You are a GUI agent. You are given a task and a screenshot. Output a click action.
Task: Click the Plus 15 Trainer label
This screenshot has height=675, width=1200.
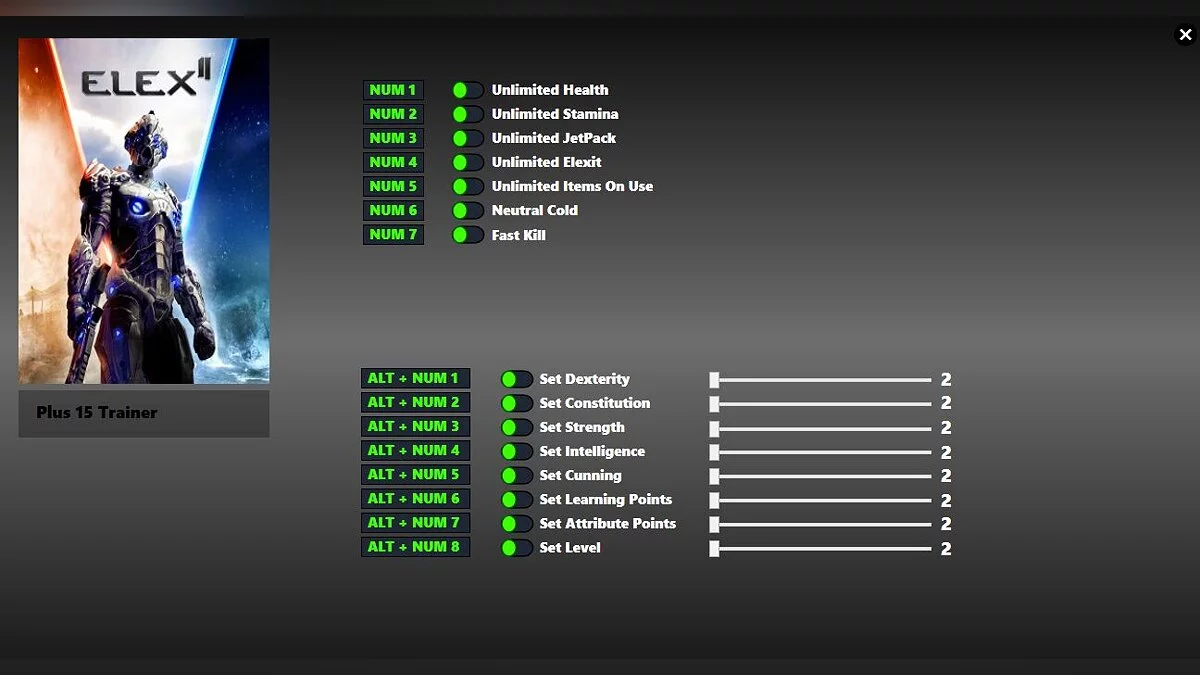point(97,412)
